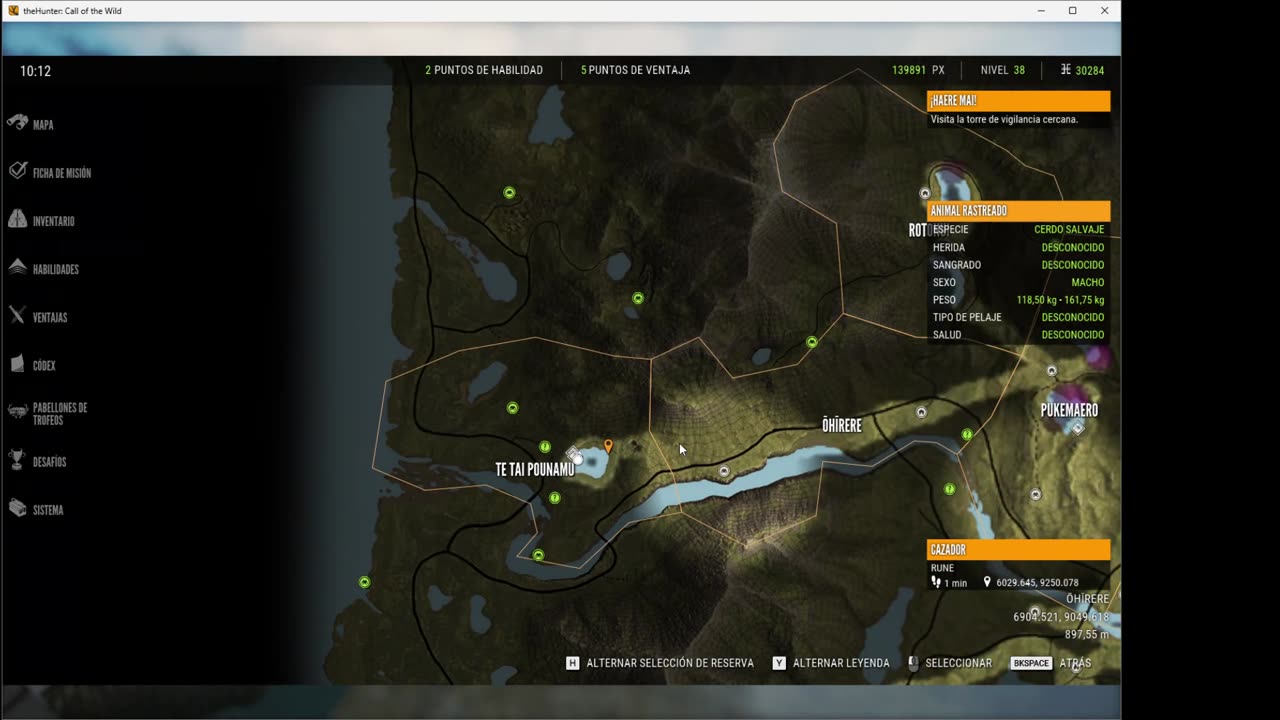Click the 2 PUNTOS DE HABILIDAD indicator
Viewport: 1280px width, 720px height.
(x=484, y=70)
